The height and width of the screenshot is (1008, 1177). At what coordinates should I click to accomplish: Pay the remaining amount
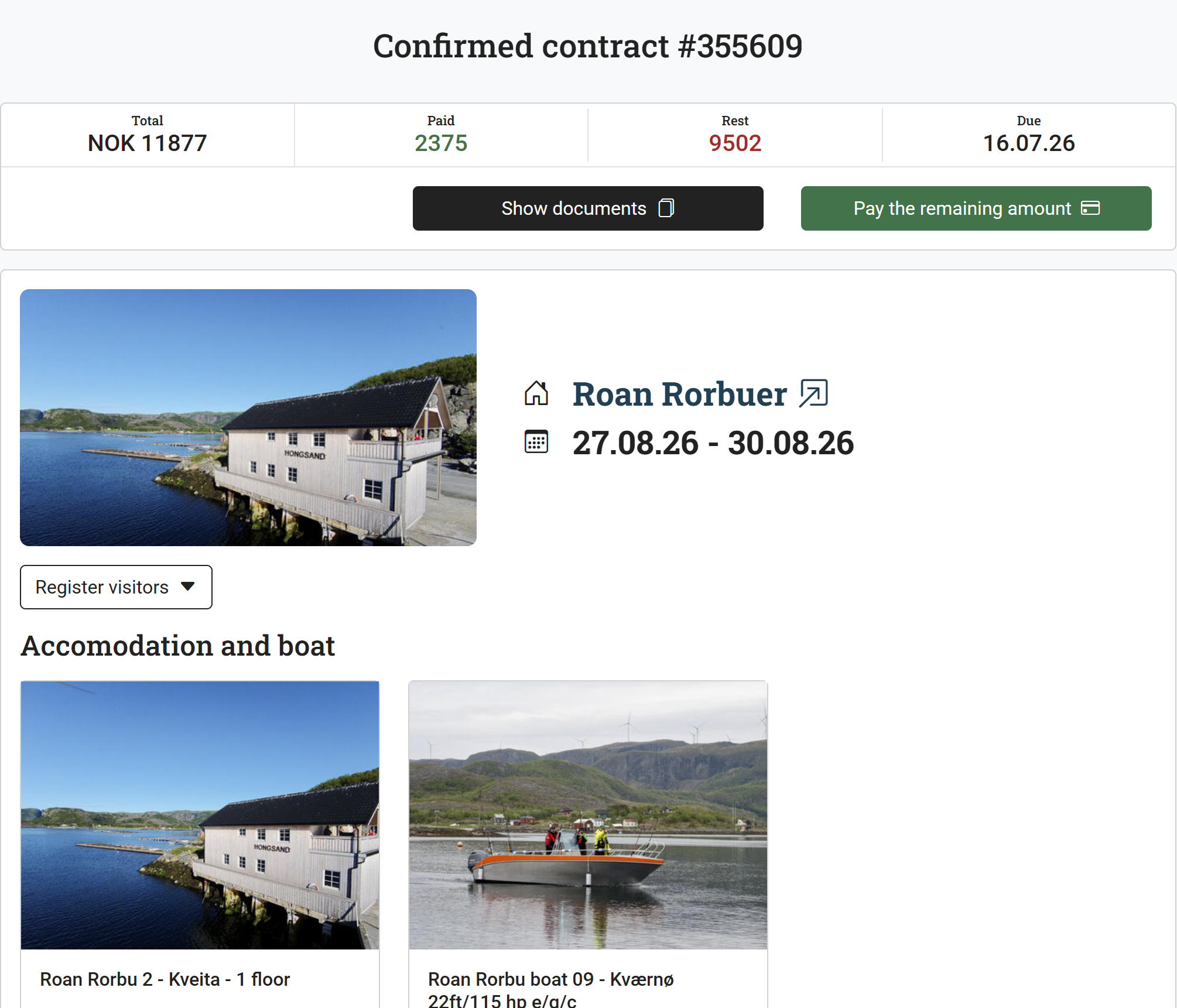pyautogui.click(x=976, y=208)
